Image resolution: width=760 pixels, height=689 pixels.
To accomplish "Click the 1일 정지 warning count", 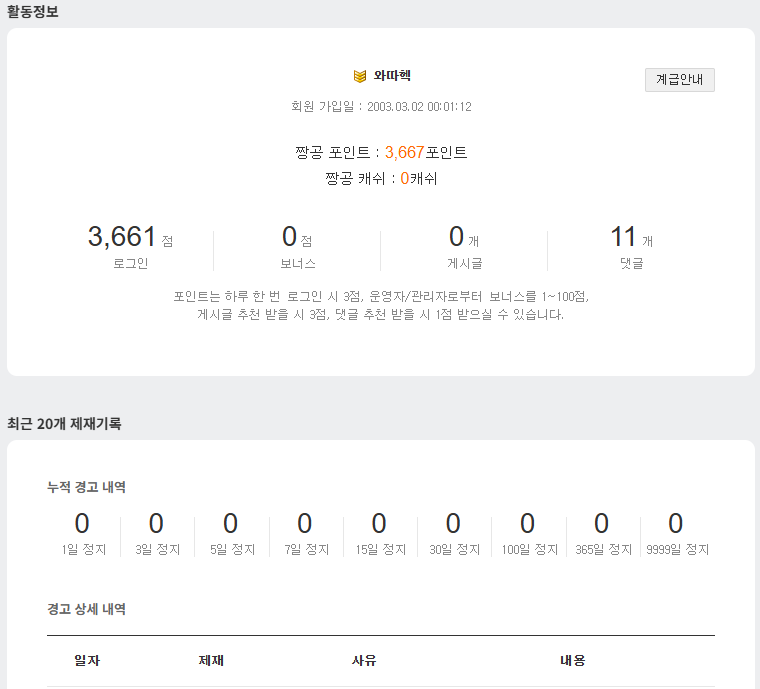I will click(82, 524).
